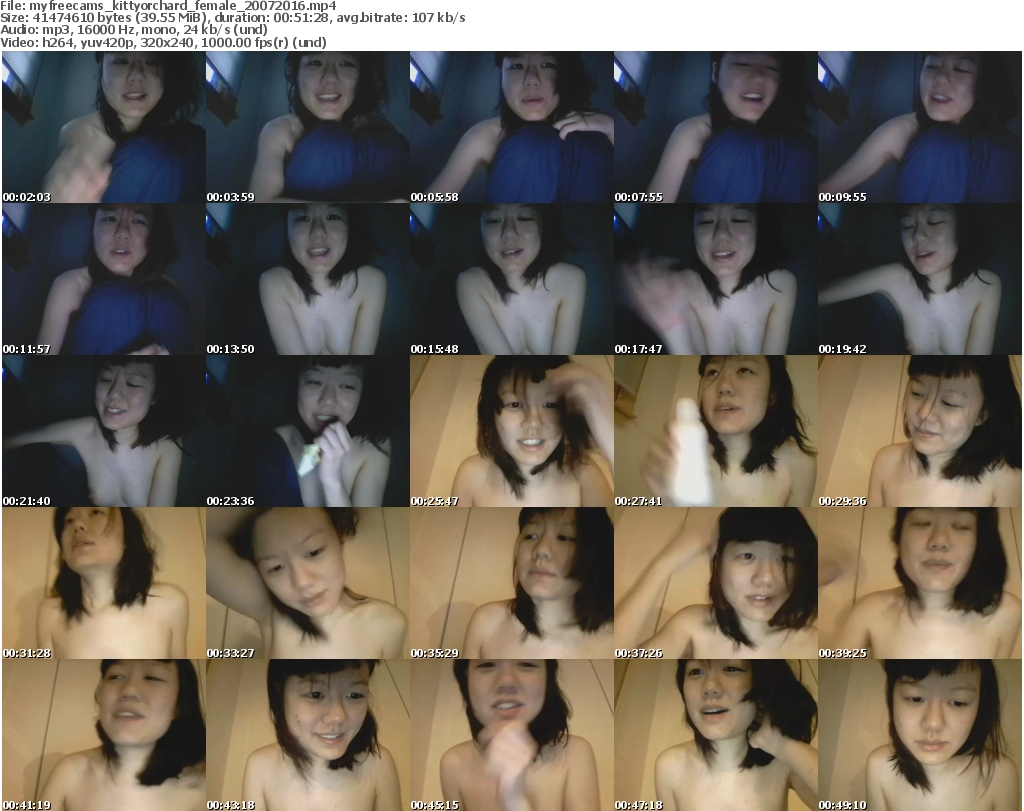This screenshot has height=811, width=1024.
Task: Click the frame labeled 00:11:57
Action: (104, 279)
